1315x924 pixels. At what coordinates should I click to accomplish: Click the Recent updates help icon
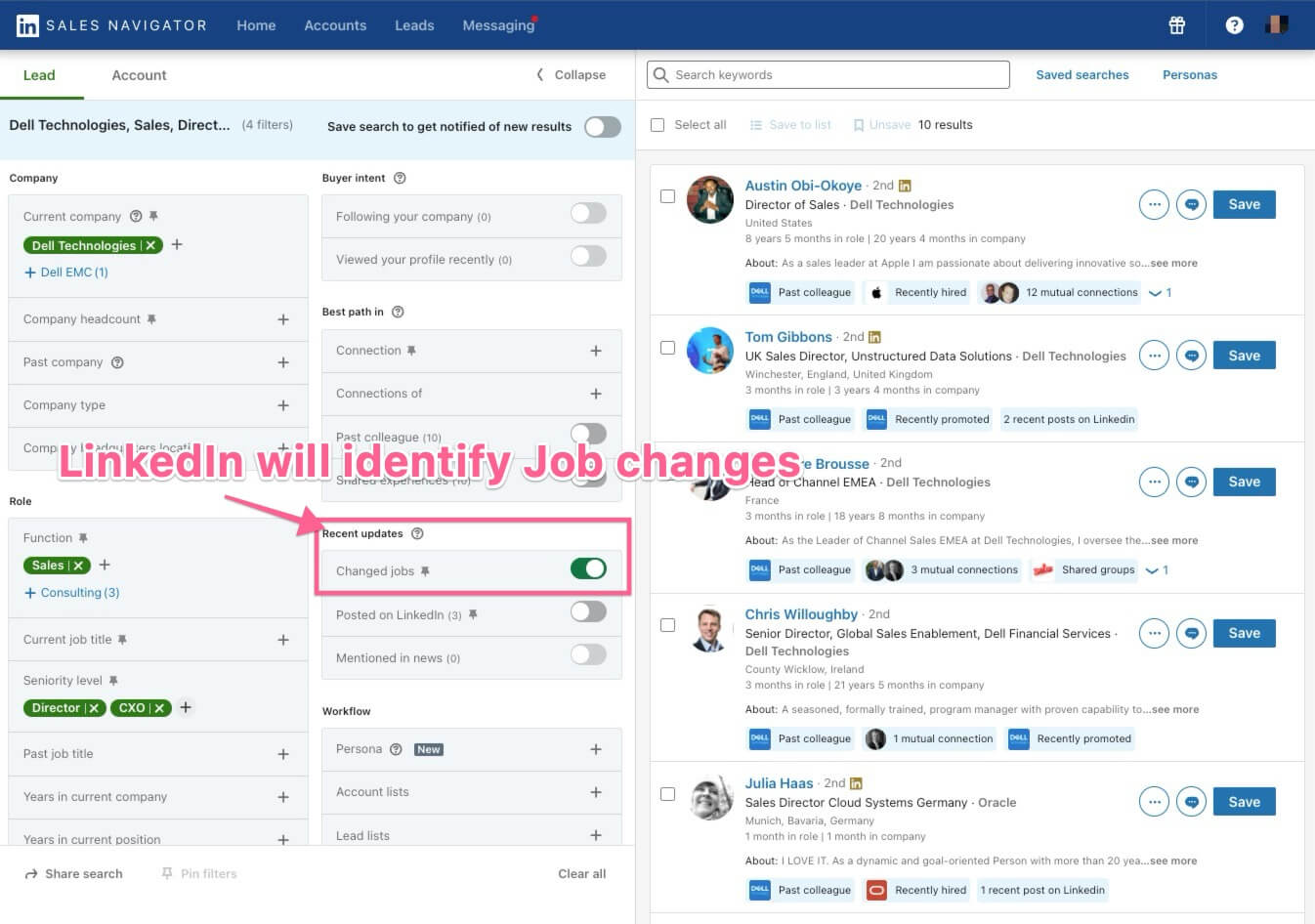(x=417, y=533)
